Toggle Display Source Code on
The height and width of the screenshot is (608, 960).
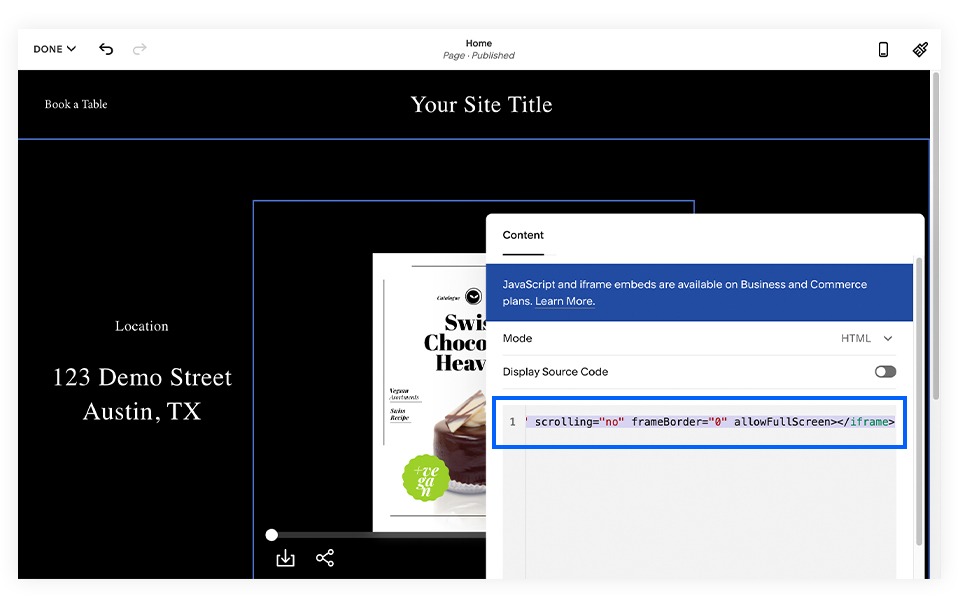click(884, 371)
